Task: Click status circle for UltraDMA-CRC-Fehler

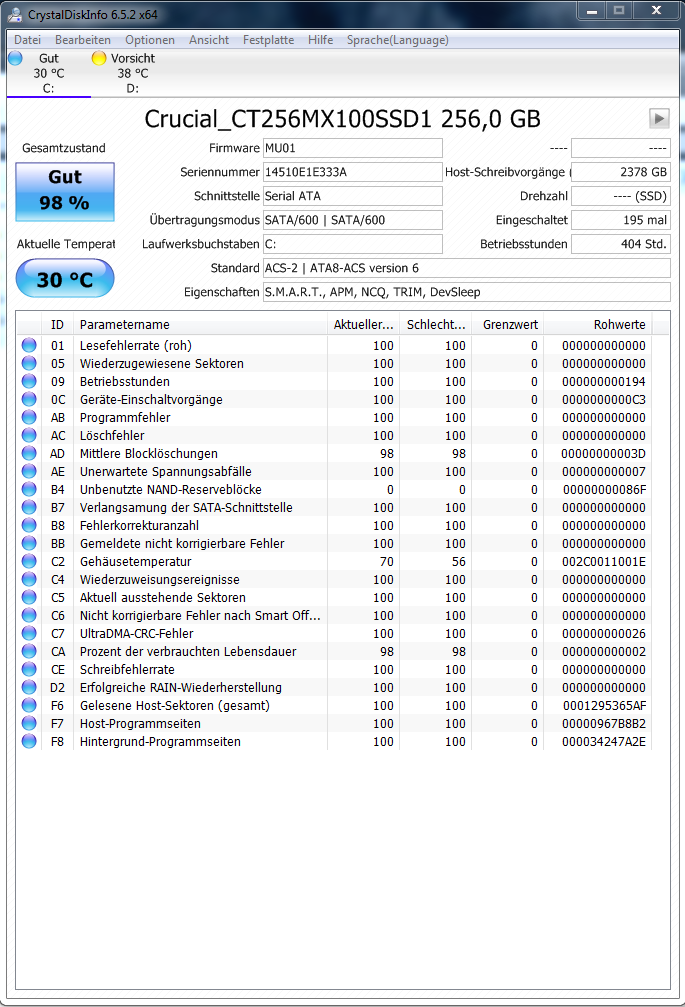Action: 29,633
